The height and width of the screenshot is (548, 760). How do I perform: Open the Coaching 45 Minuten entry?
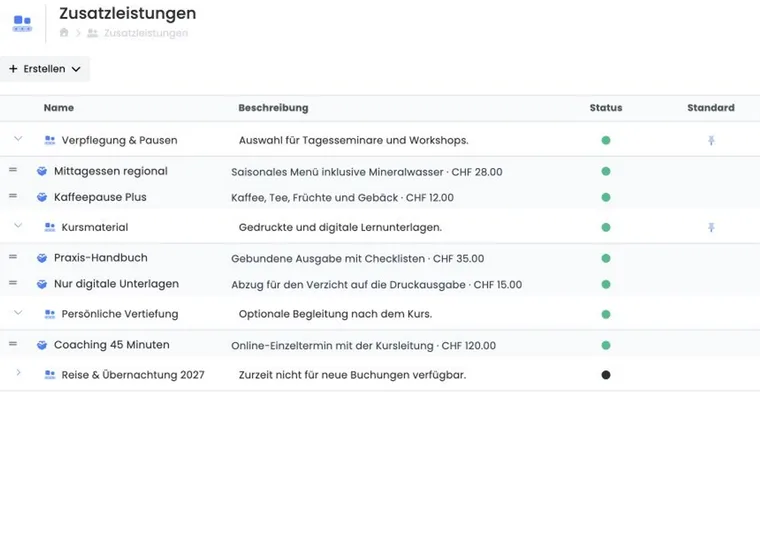(x=111, y=345)
